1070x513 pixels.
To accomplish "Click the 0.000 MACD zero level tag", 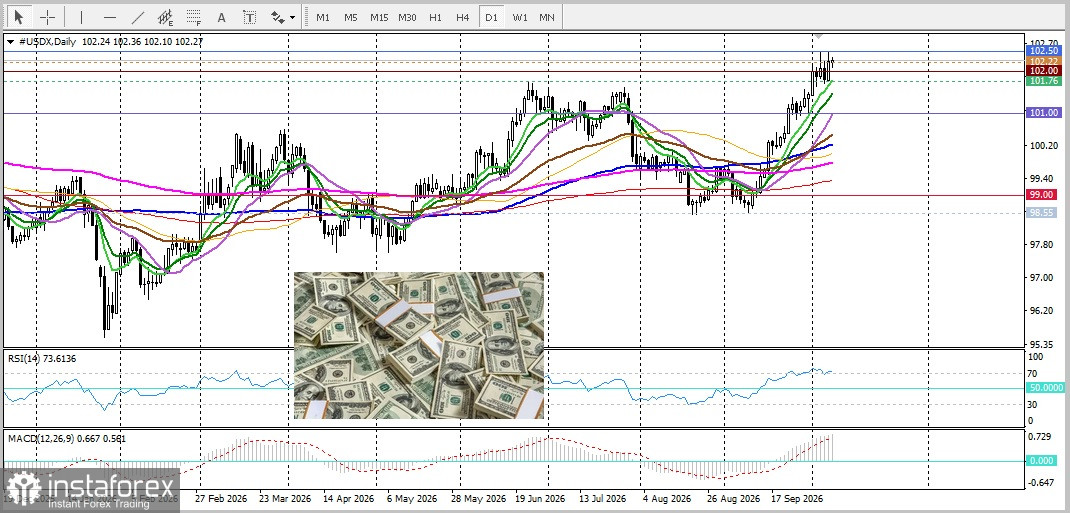I will coord(1043,460).
